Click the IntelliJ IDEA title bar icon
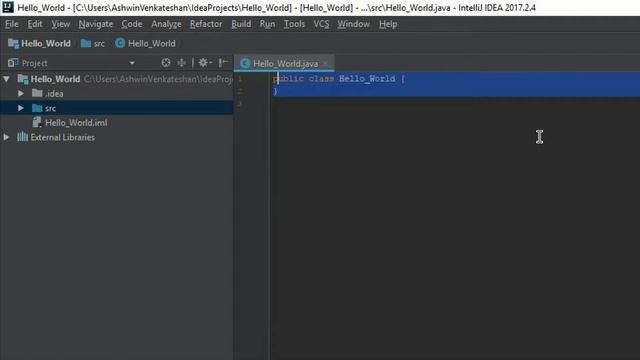Image resolution: width=640 pixels, height=360 pixels. (x=8, y=7)
